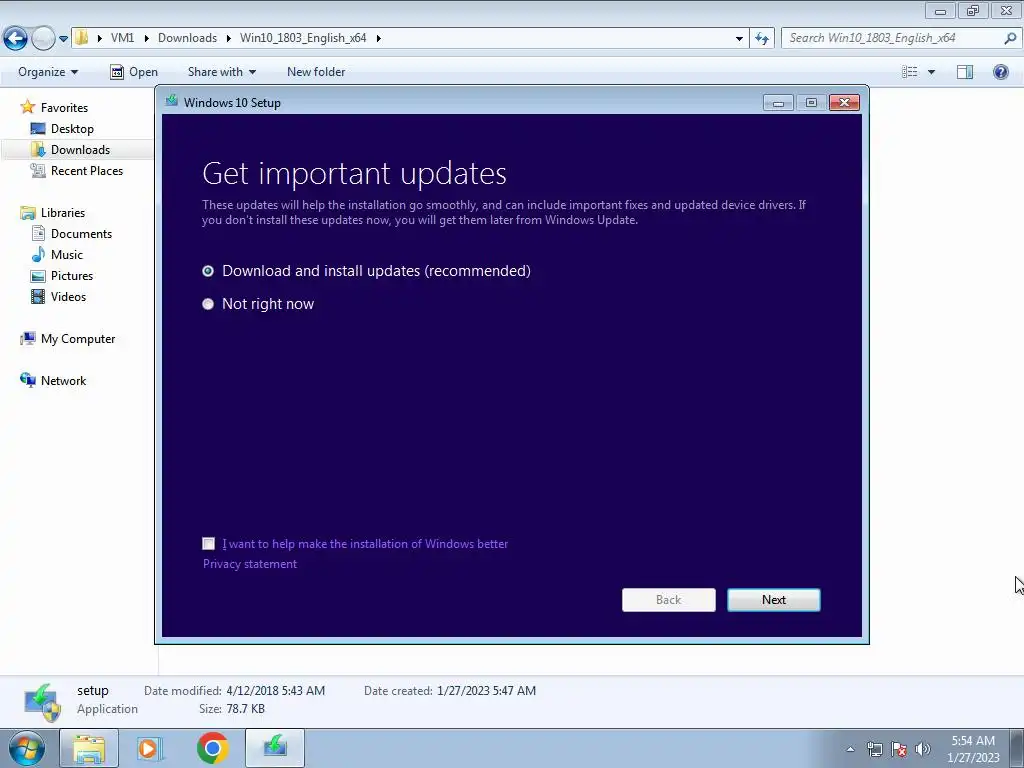Open Music library

click(x=67, y=255)
